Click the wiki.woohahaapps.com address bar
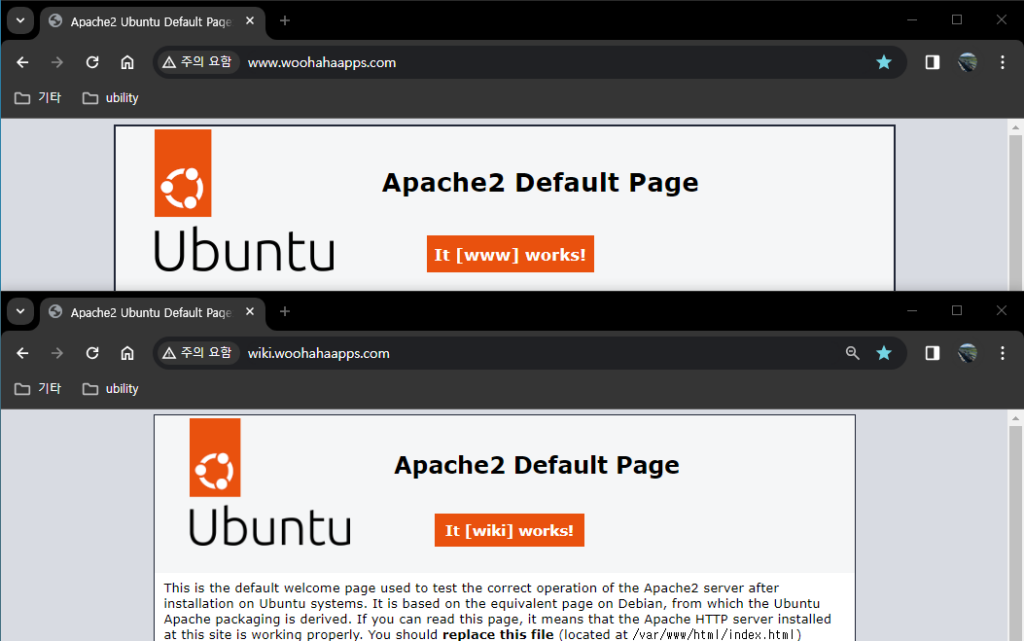Viewport: 1024px width, 641px height. [x=529, y=353]
